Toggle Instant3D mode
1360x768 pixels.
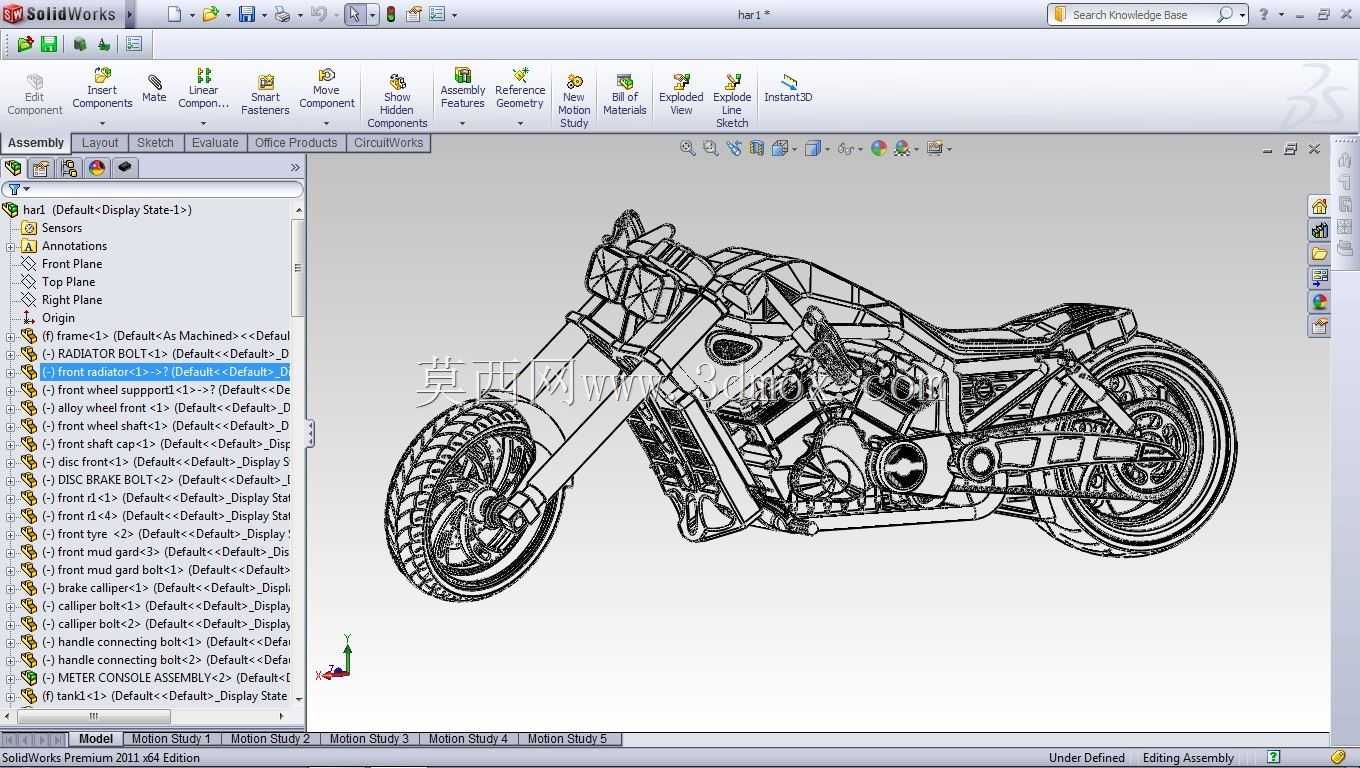pyautogui.click(x=788, y=88)
